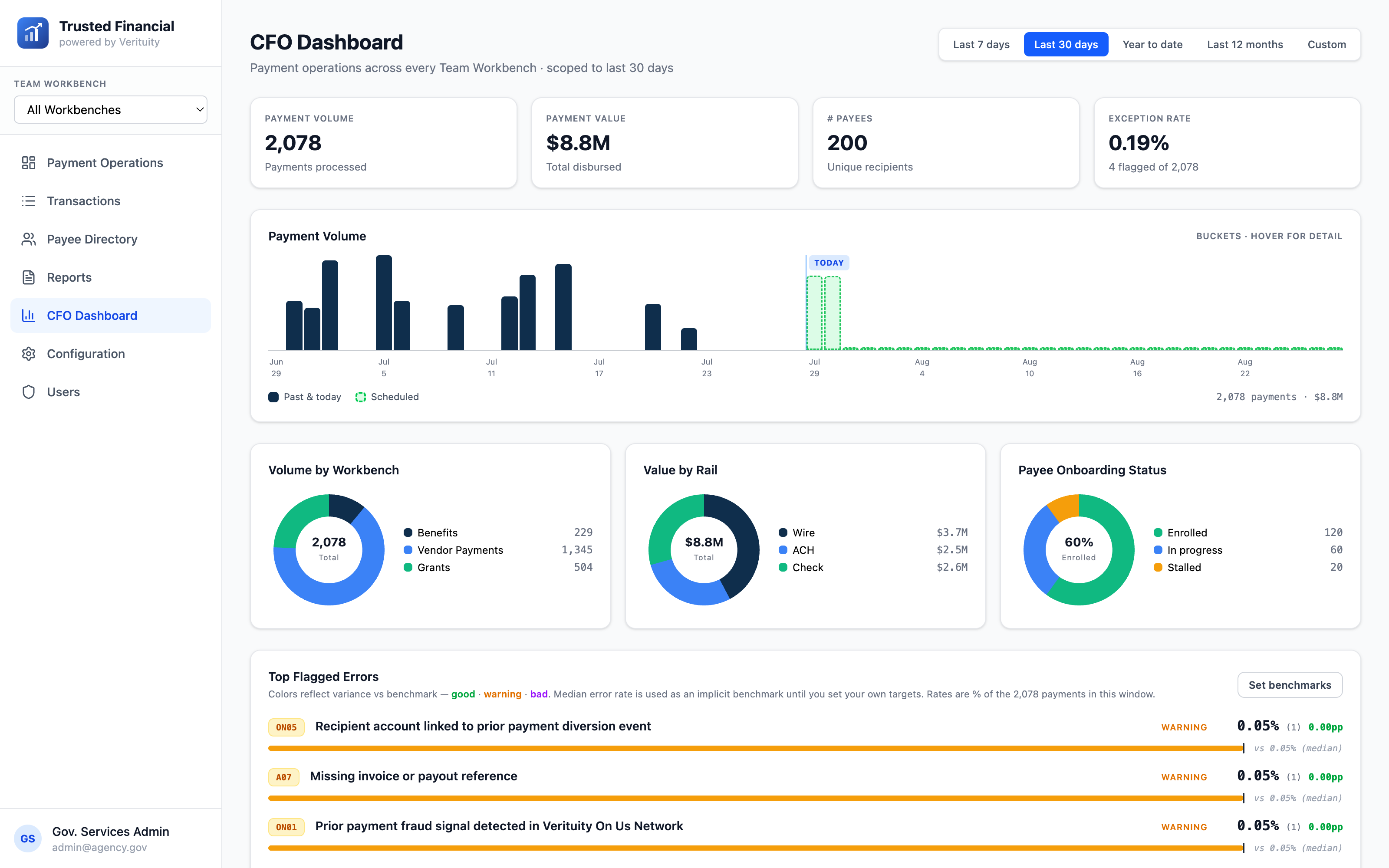Click the Enrolled legend entry
This screenshot has height=868, width=1389.
coord(1248,533)
